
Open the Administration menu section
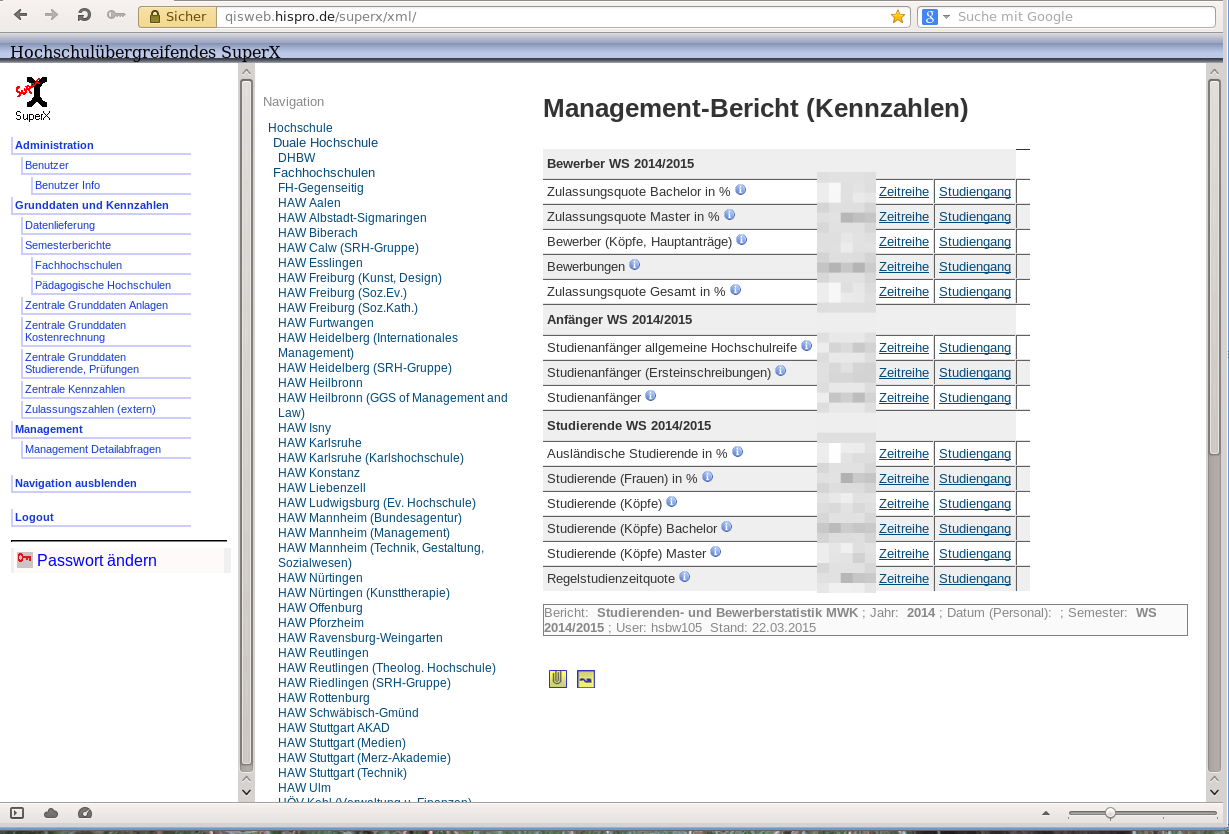coord(54,145)
